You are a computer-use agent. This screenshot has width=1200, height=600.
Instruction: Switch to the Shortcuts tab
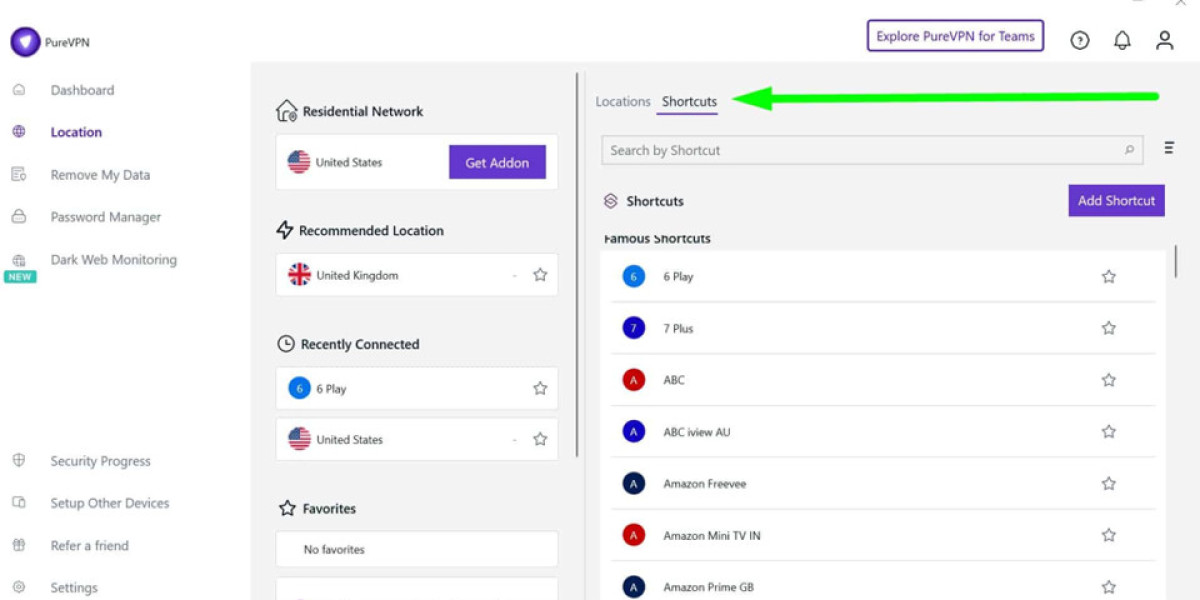688,101
